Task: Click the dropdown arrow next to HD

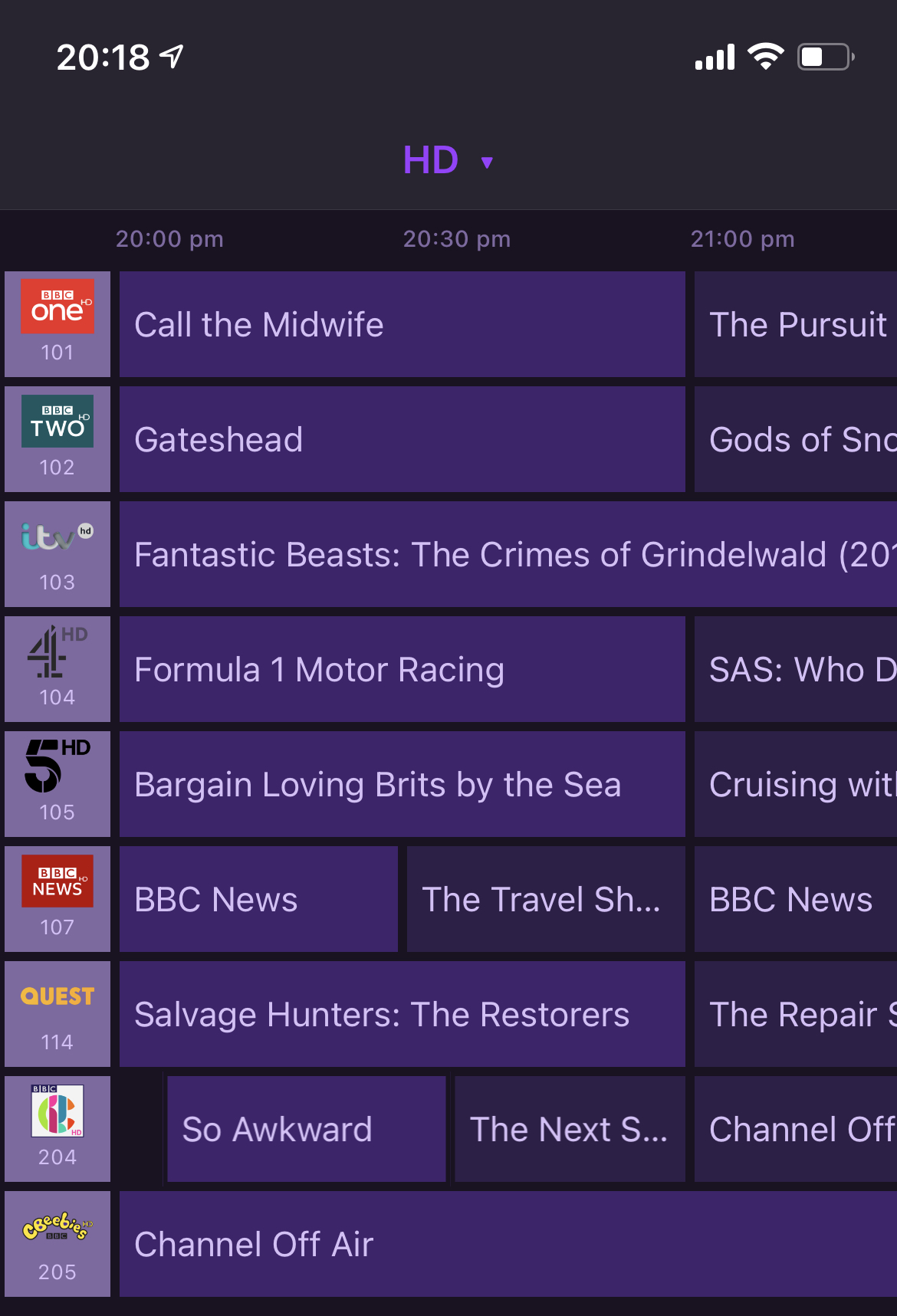Action: [487, 162]
